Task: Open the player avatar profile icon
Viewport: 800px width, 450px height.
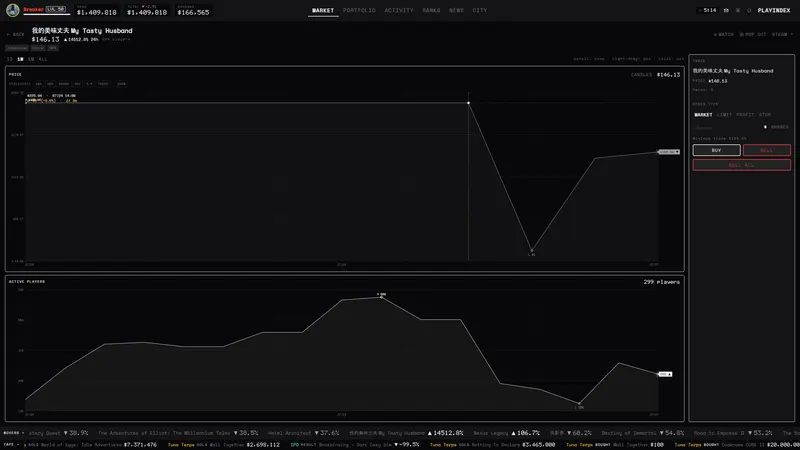Action: point(13,10)
